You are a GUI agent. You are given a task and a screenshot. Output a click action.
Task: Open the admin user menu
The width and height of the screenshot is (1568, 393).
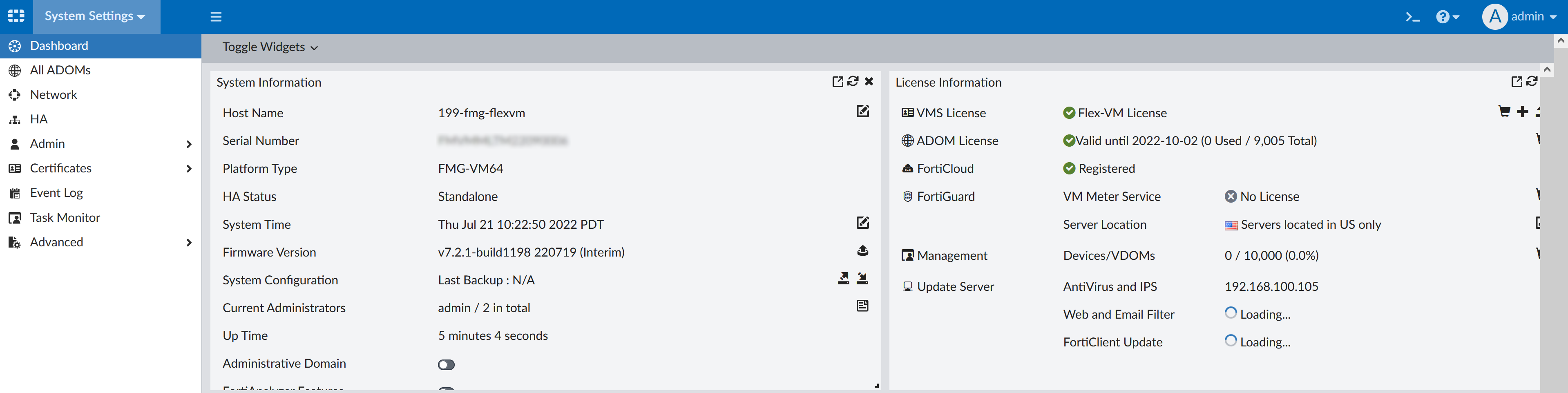click(1519, 17)
